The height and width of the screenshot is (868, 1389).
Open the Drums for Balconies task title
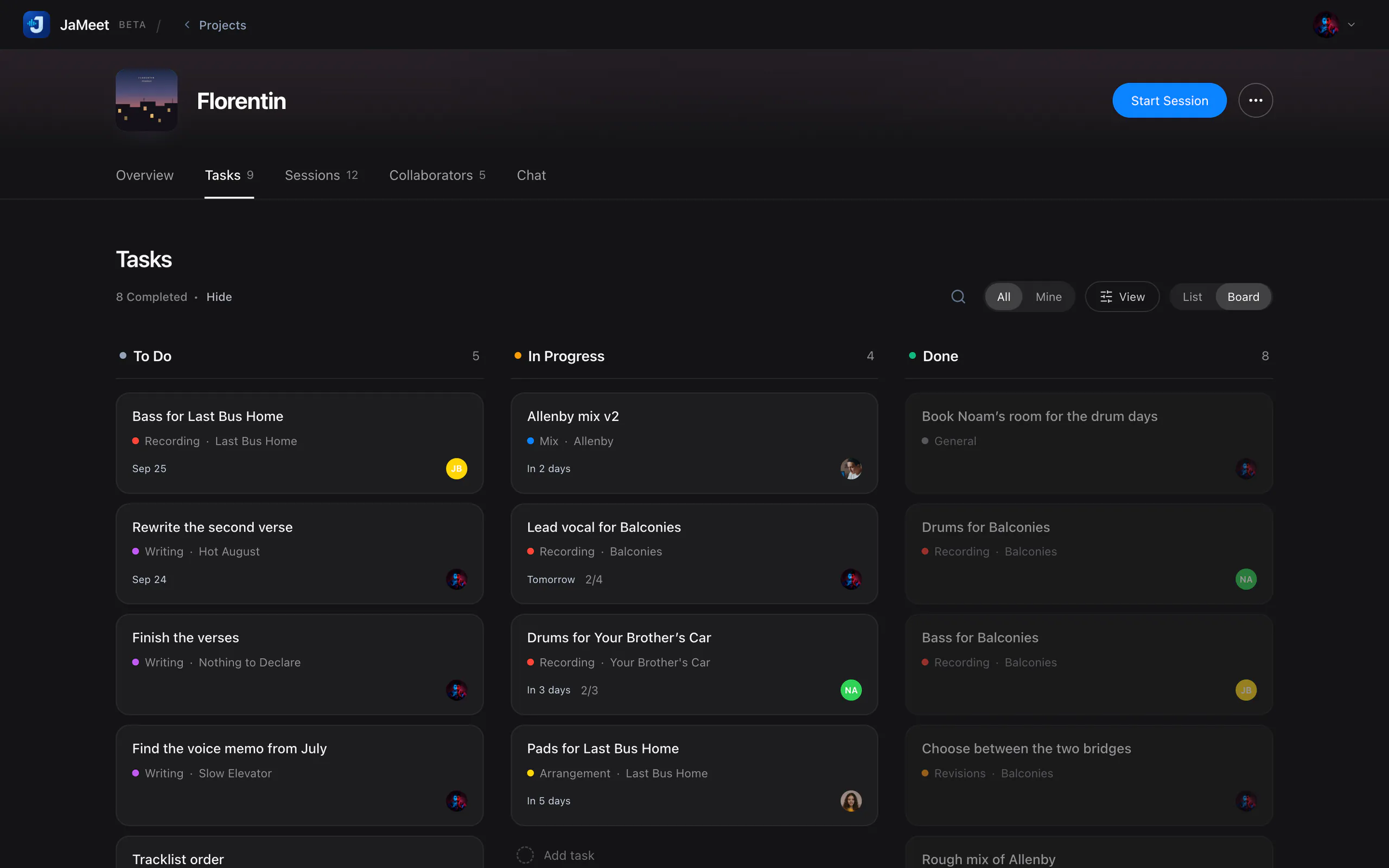pyautogui.click(x=985, y=527)
